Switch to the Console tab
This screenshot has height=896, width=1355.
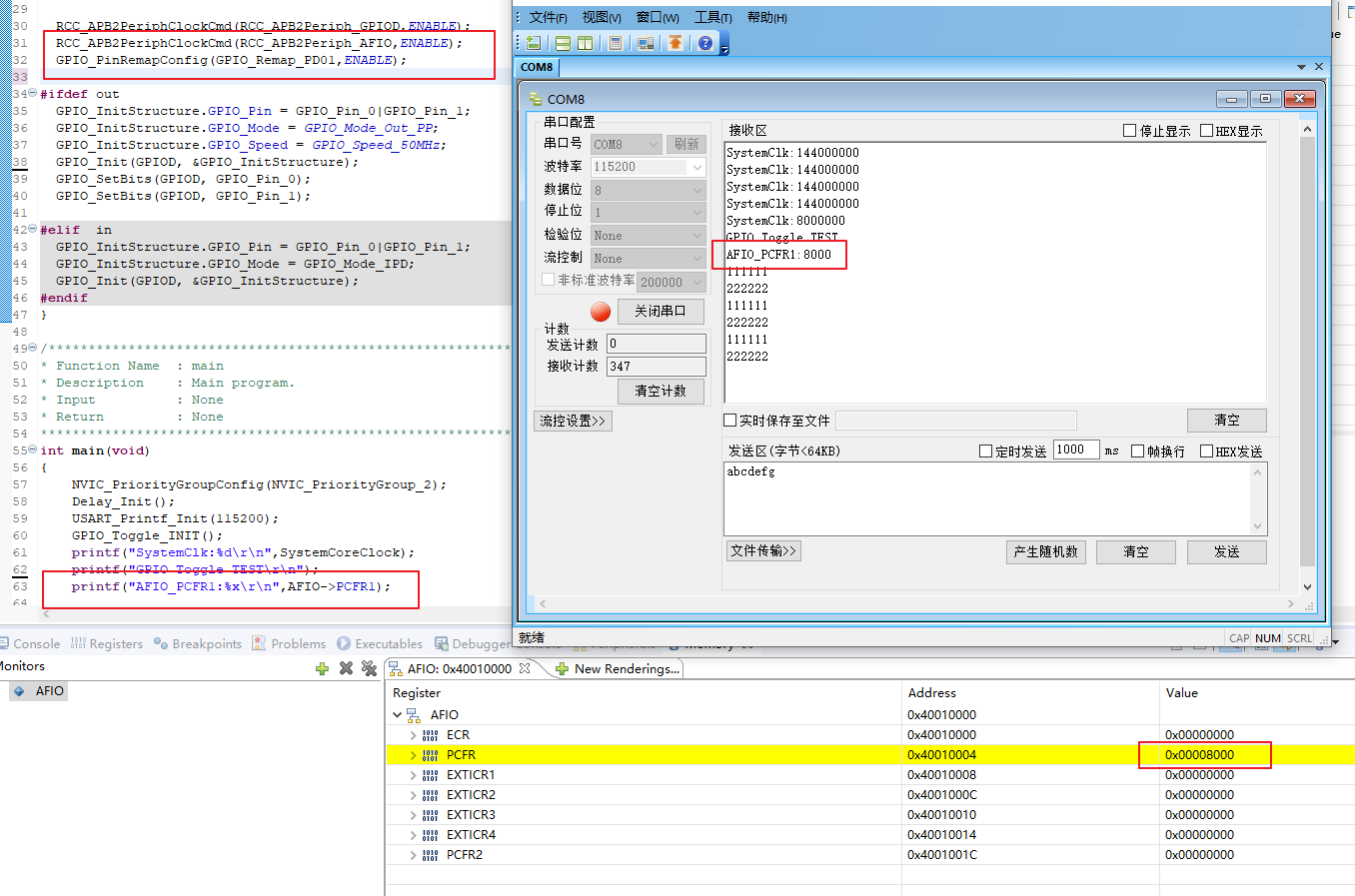click(30, 644)
